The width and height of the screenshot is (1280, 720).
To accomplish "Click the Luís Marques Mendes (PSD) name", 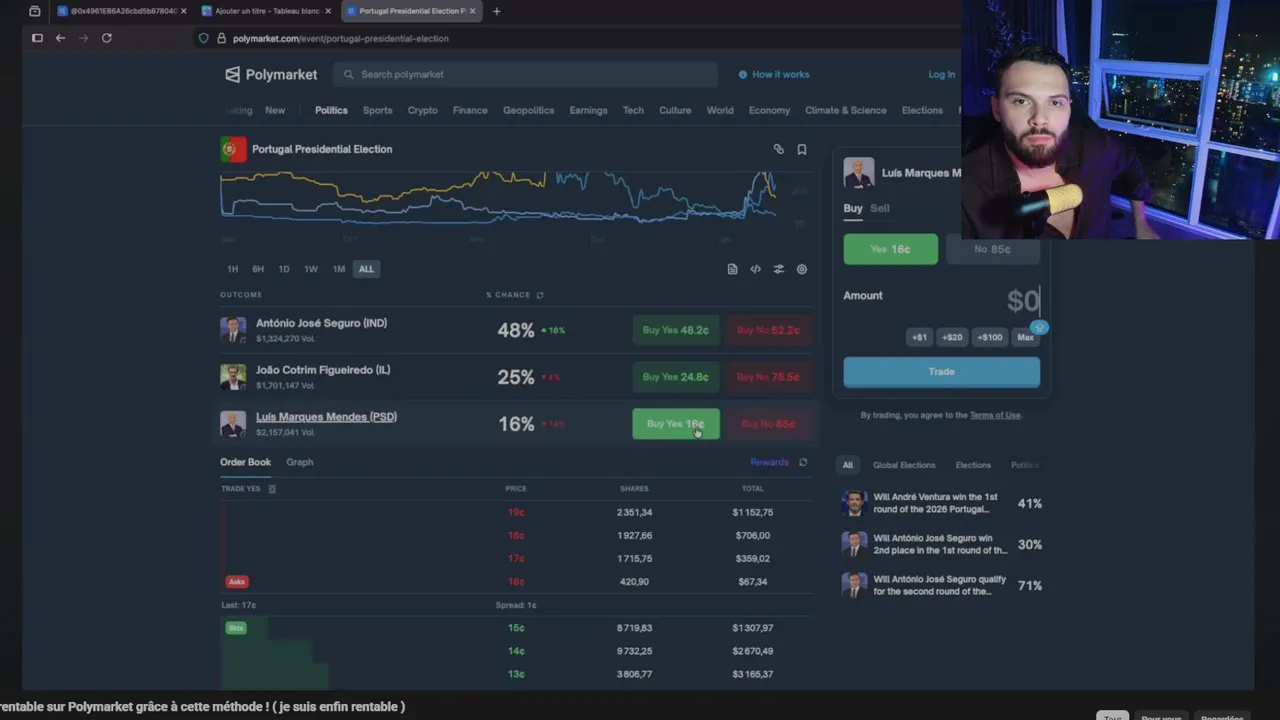I will click(x=326, y=417).
